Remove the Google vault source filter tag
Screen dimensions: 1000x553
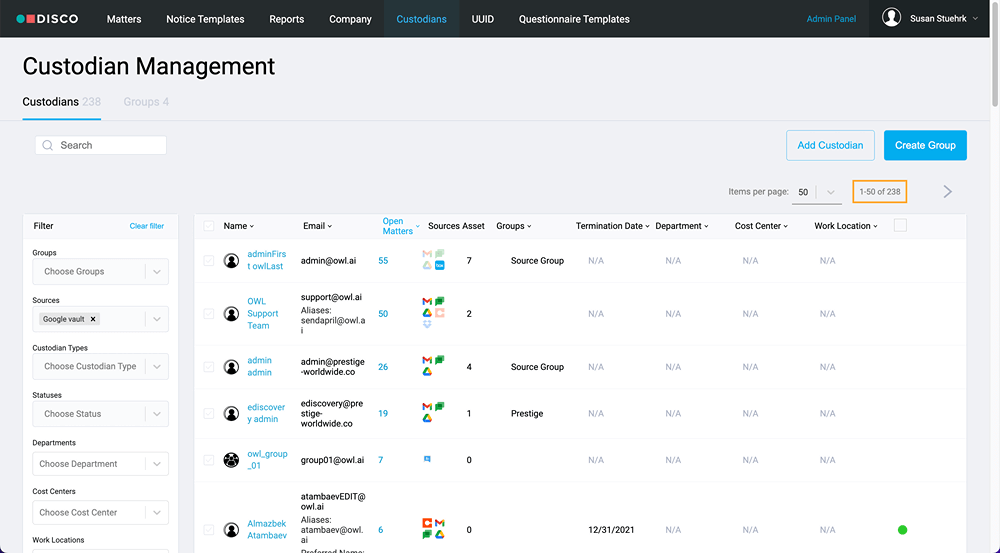[x=93, y=319]
